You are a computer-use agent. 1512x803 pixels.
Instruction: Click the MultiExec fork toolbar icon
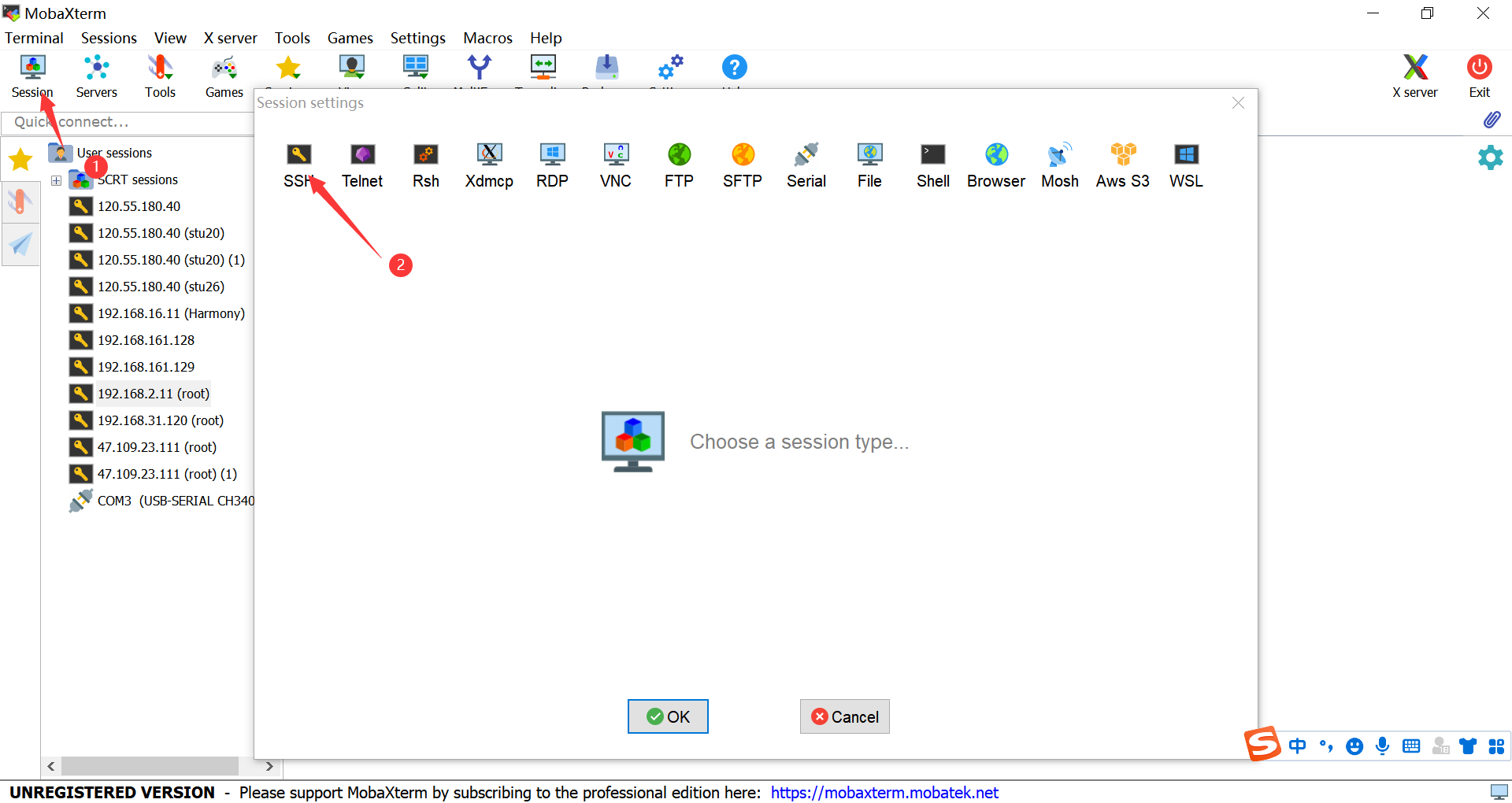tap(479, 68)
